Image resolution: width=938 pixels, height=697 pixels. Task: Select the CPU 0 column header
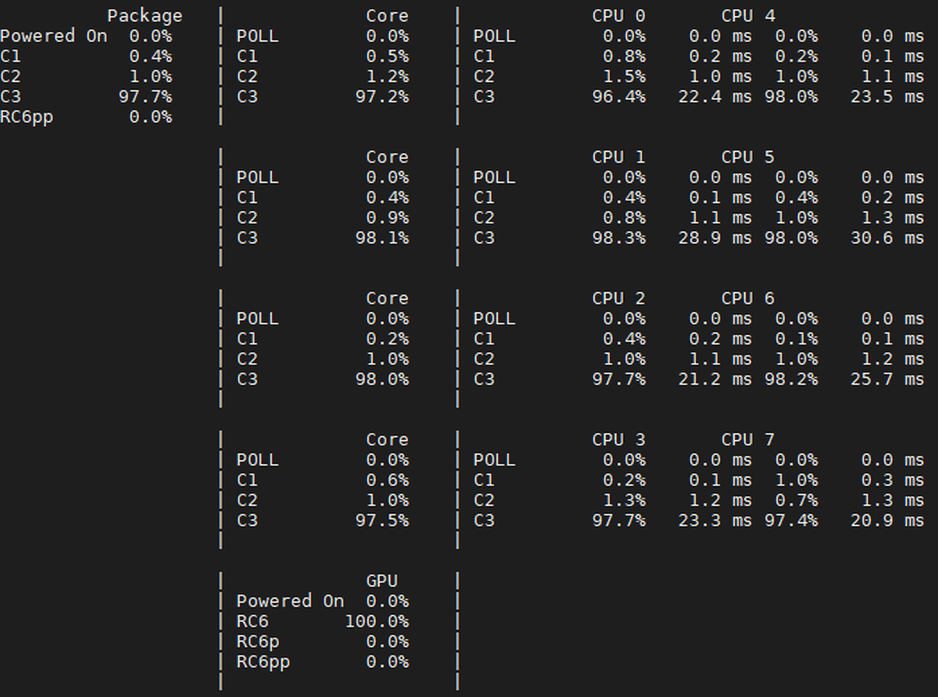point(619,16)
